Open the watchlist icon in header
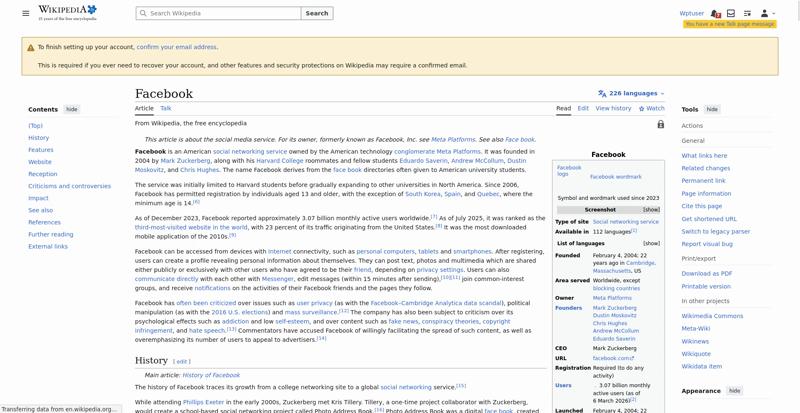 (x=747, y=13)
